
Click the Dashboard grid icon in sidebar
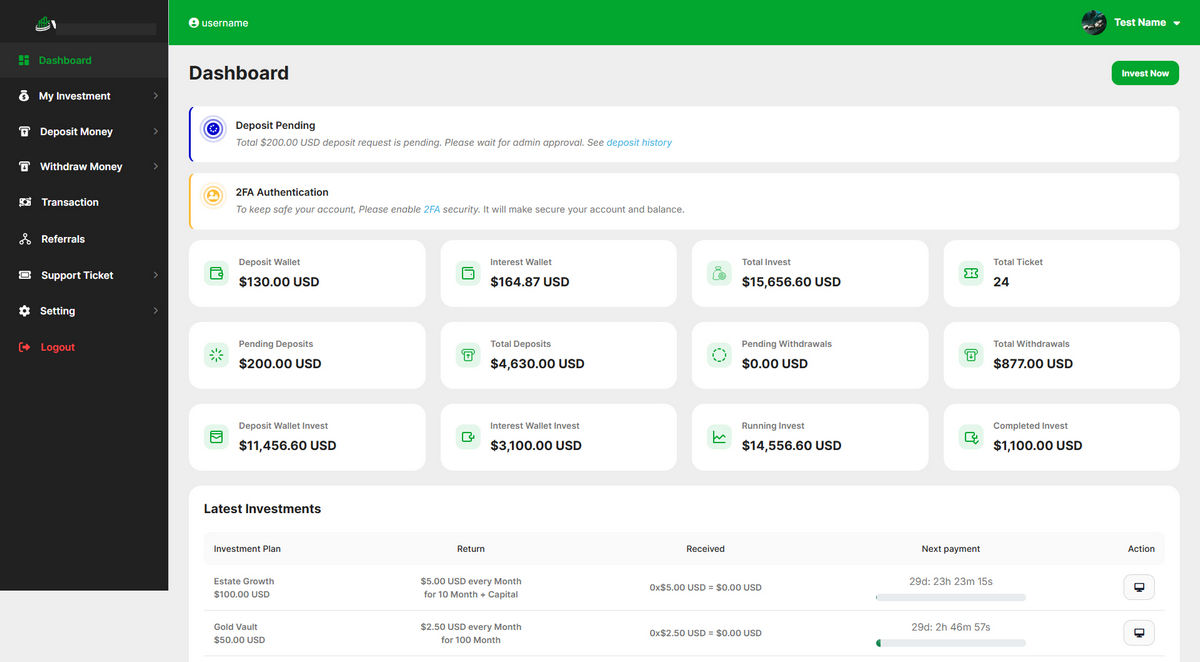coord(24,60)
